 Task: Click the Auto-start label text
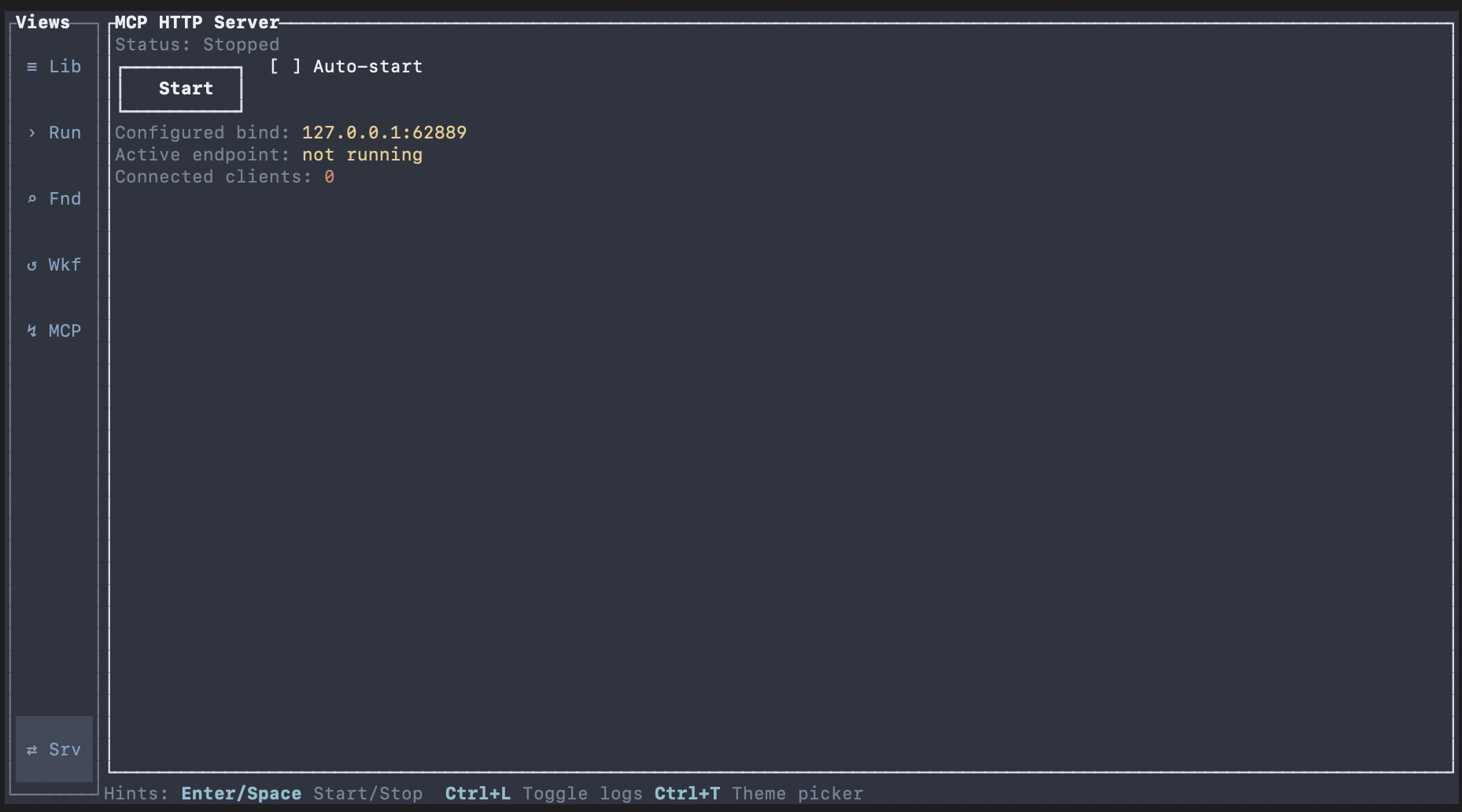[367, 67]
